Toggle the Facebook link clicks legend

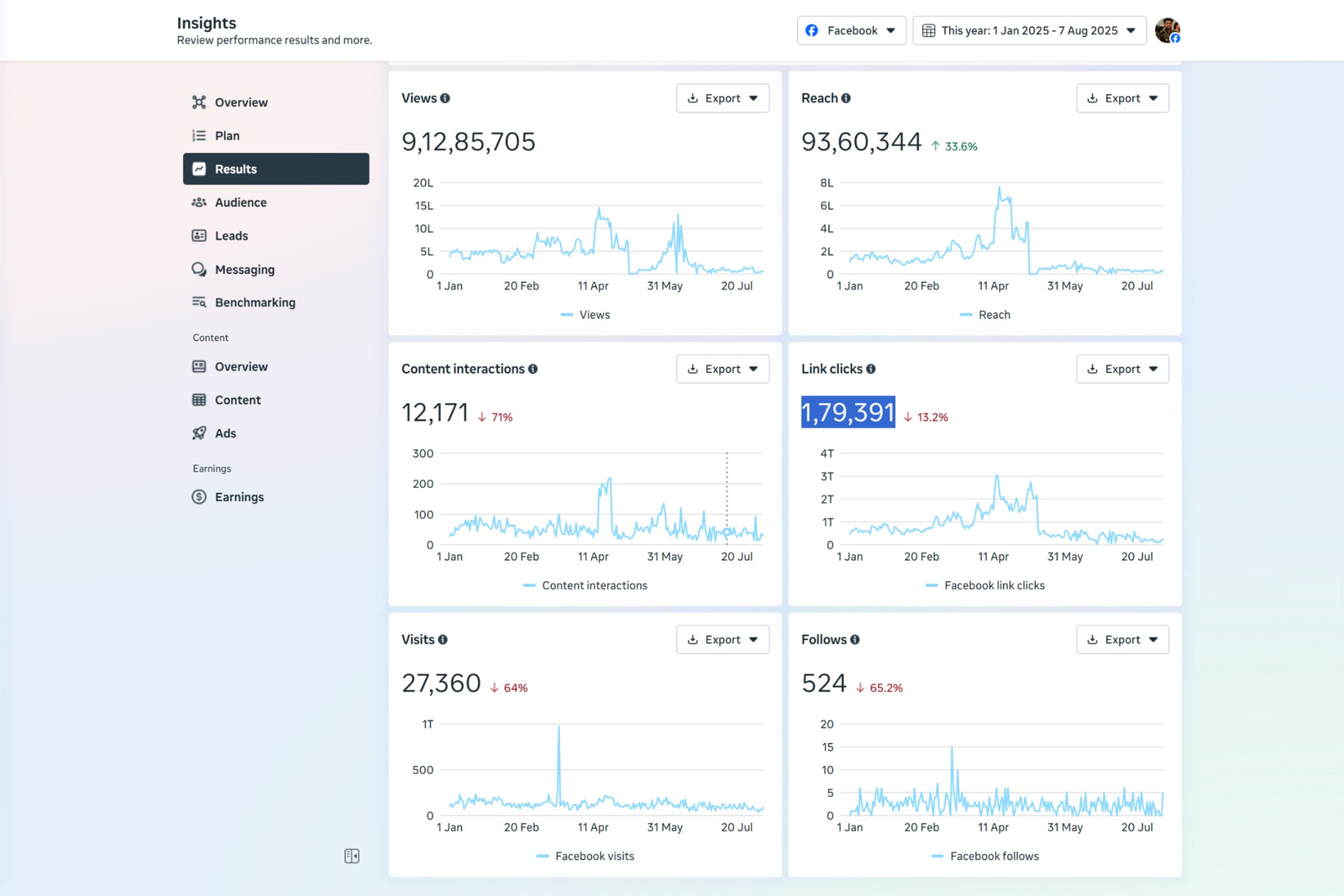(x=985, y=585)
